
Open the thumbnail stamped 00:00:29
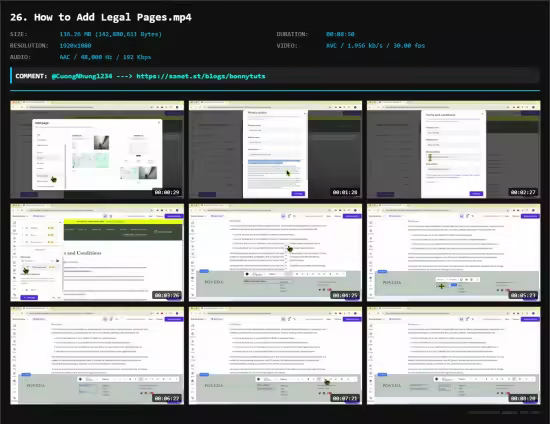[x=97, y=150]
